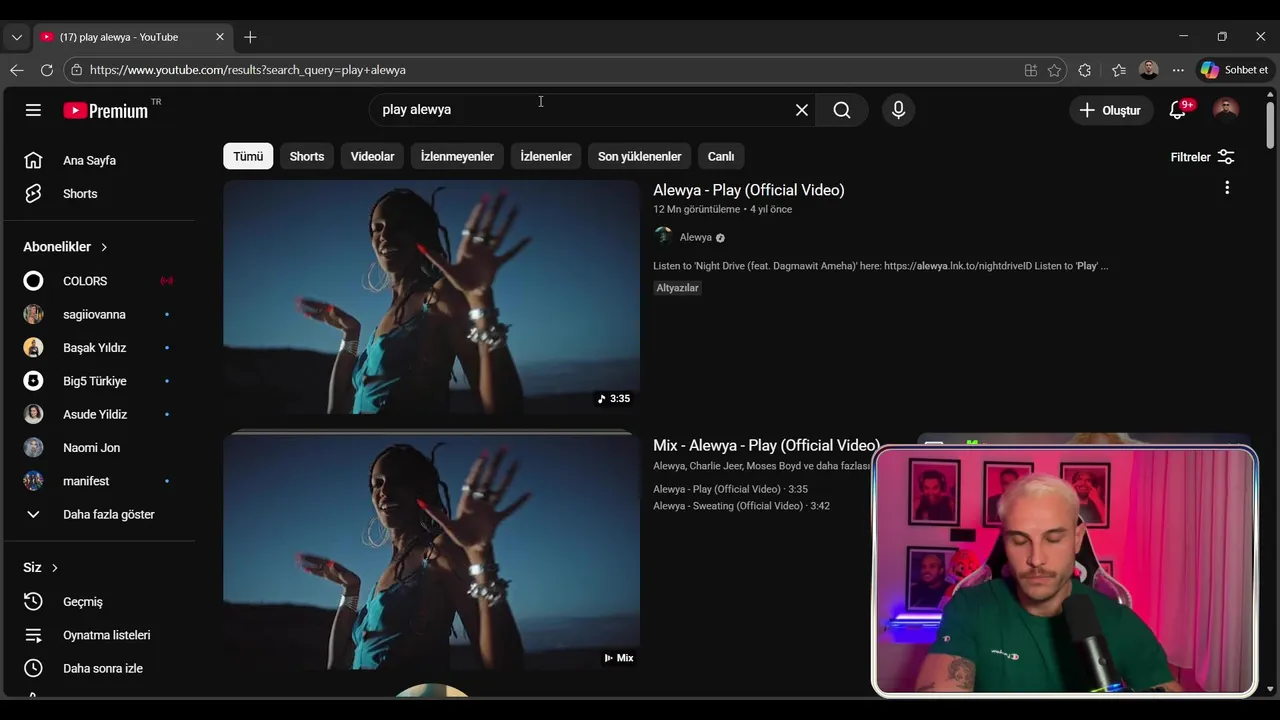
Task: Open sagiiovanna channel subscription
Action: tap(98, 314)
